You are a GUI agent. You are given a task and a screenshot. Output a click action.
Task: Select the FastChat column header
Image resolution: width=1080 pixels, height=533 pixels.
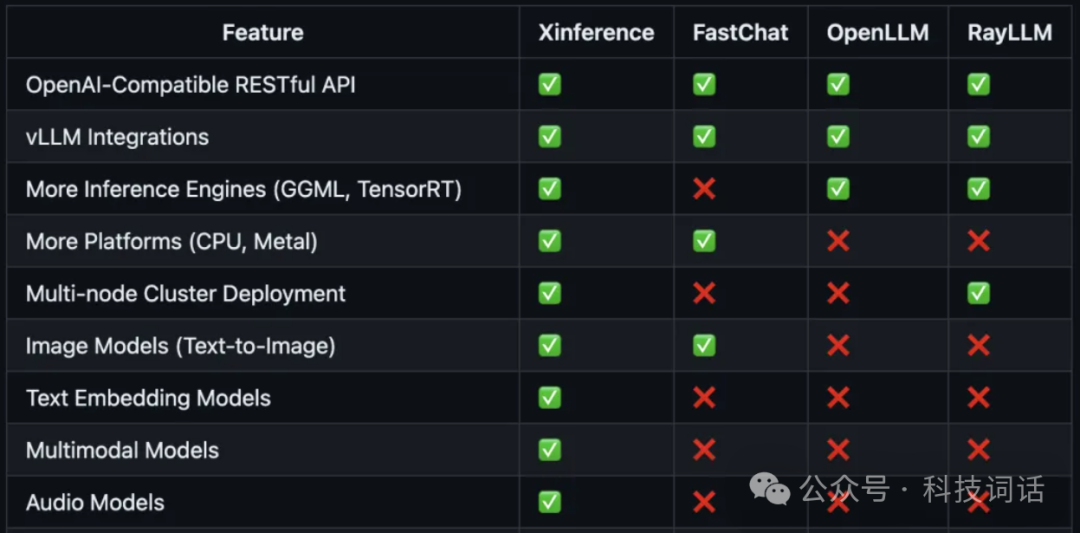pos(740,32)
